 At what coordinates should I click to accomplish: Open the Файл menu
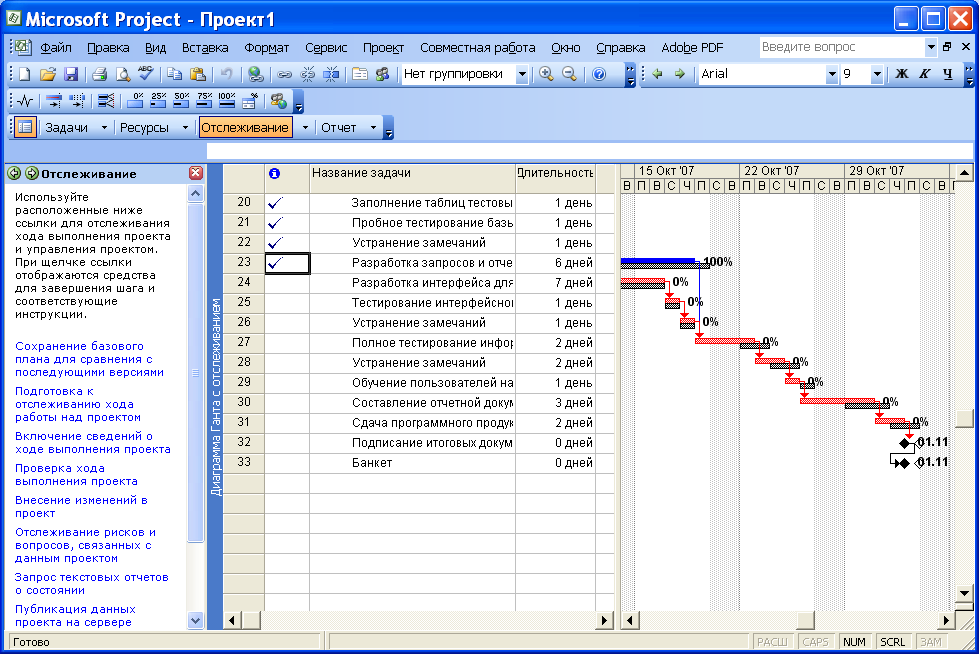[56, 47]
